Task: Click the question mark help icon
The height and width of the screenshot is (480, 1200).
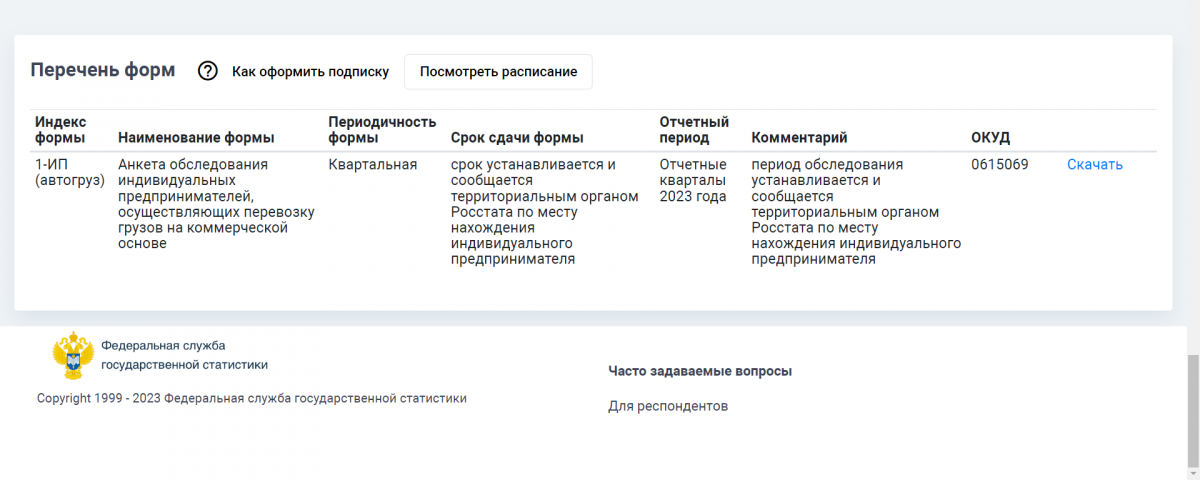Action: (x=208, y=71)
